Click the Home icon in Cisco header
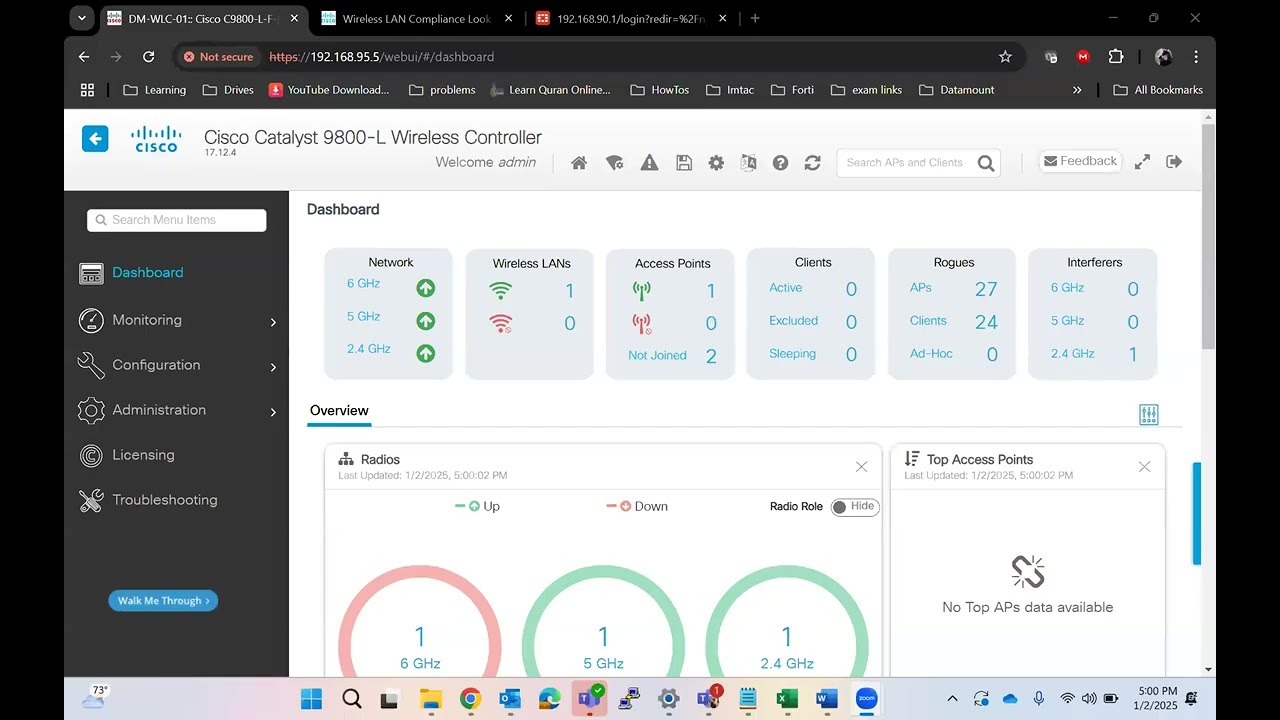 [579, 163]
